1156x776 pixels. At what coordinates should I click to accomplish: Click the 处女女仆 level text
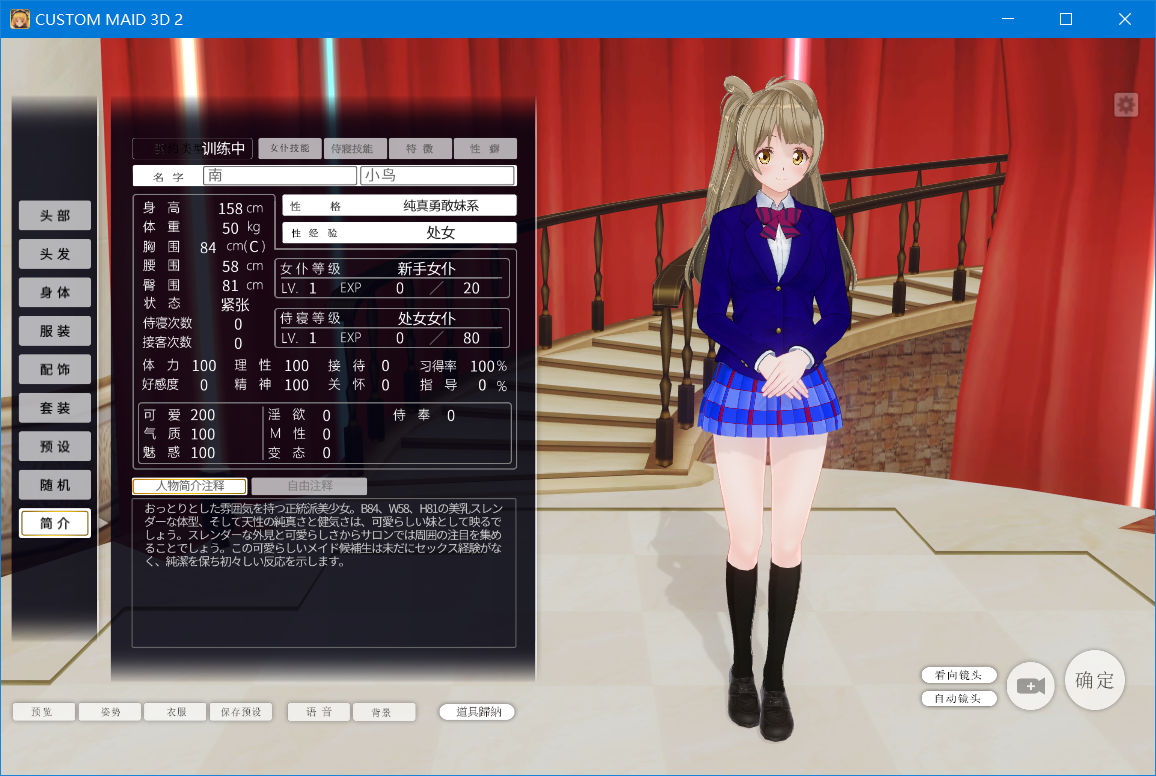coord(427,318)
